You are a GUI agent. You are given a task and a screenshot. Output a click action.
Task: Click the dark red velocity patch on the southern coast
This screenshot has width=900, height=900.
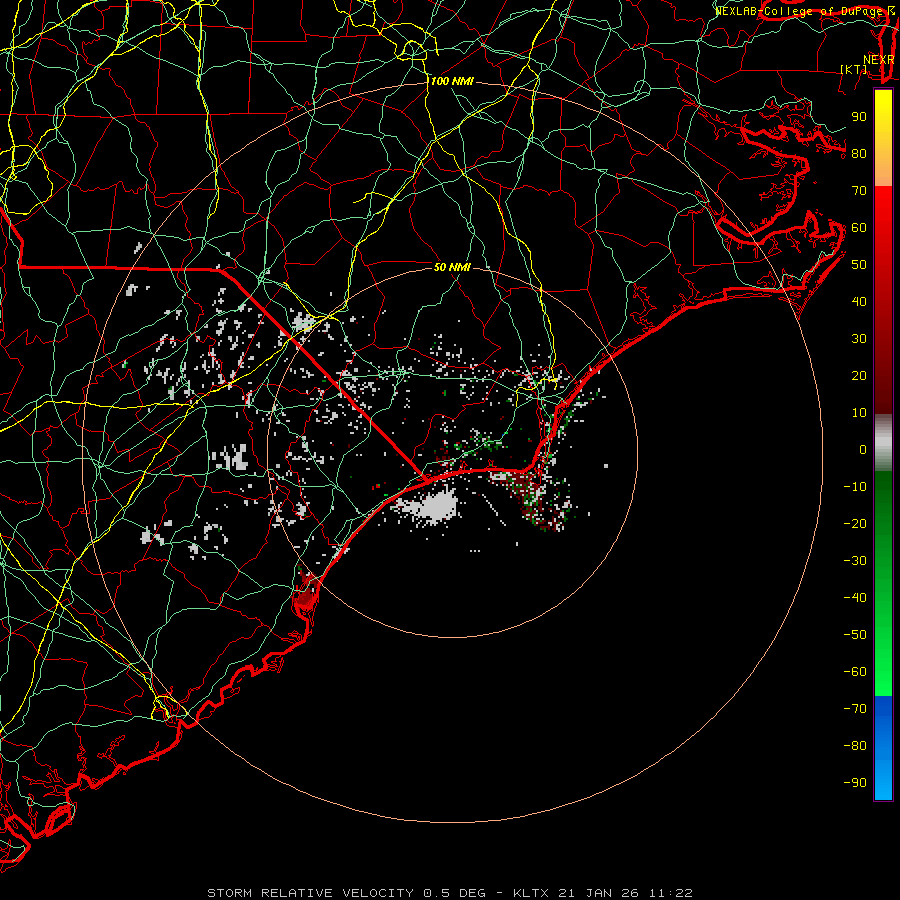[304, 598]
